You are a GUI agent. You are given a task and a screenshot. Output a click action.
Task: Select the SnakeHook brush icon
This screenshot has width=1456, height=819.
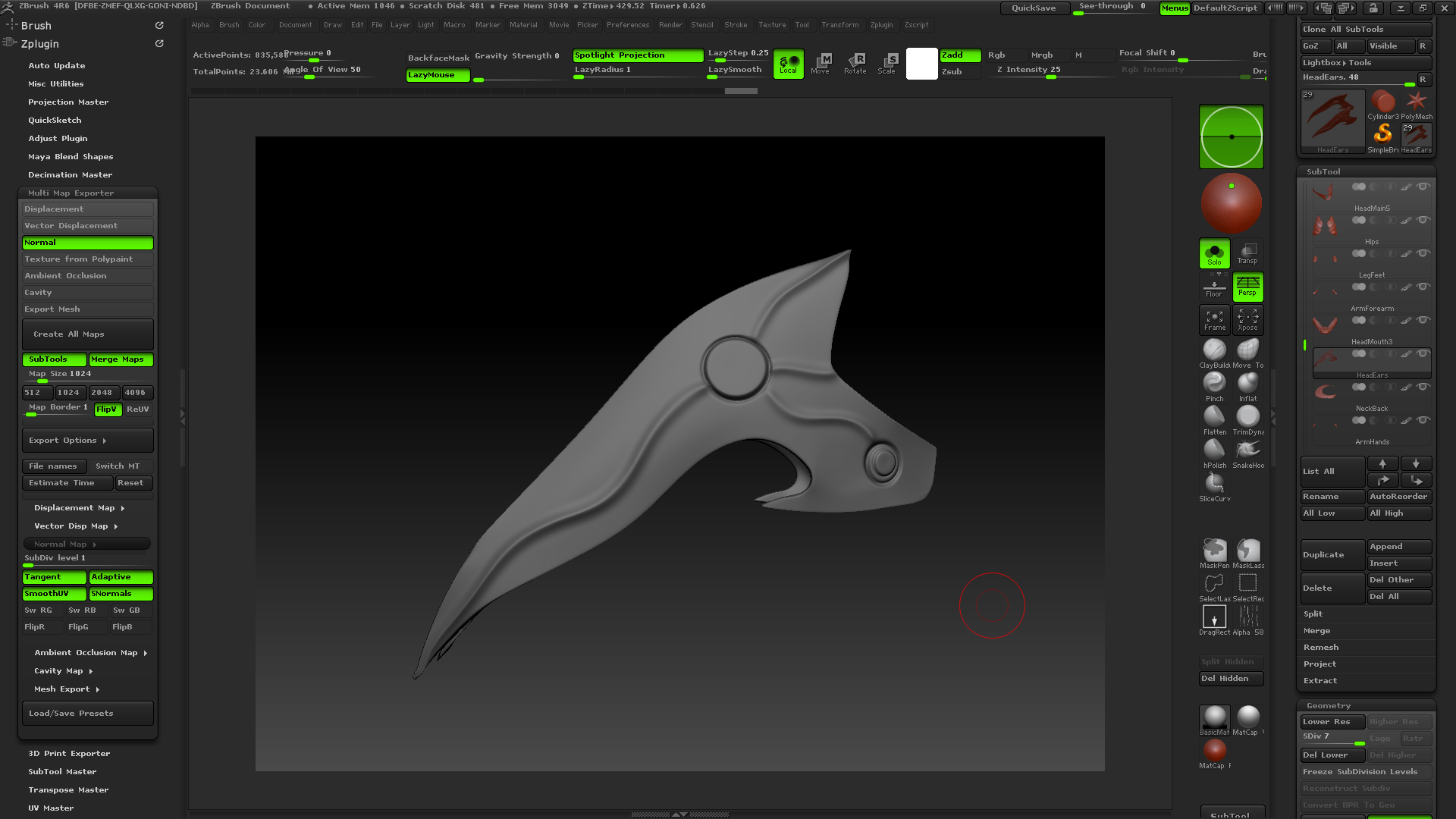[1247, 450]
